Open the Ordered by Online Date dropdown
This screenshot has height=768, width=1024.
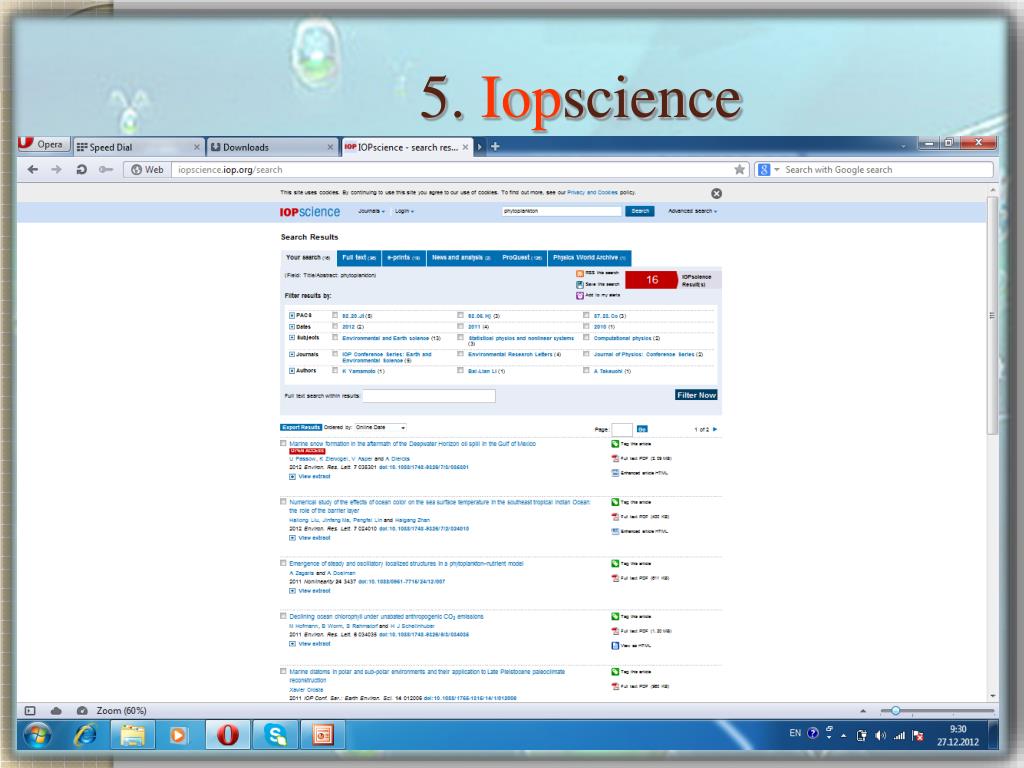pyautogui.click(x=381, y=427)
